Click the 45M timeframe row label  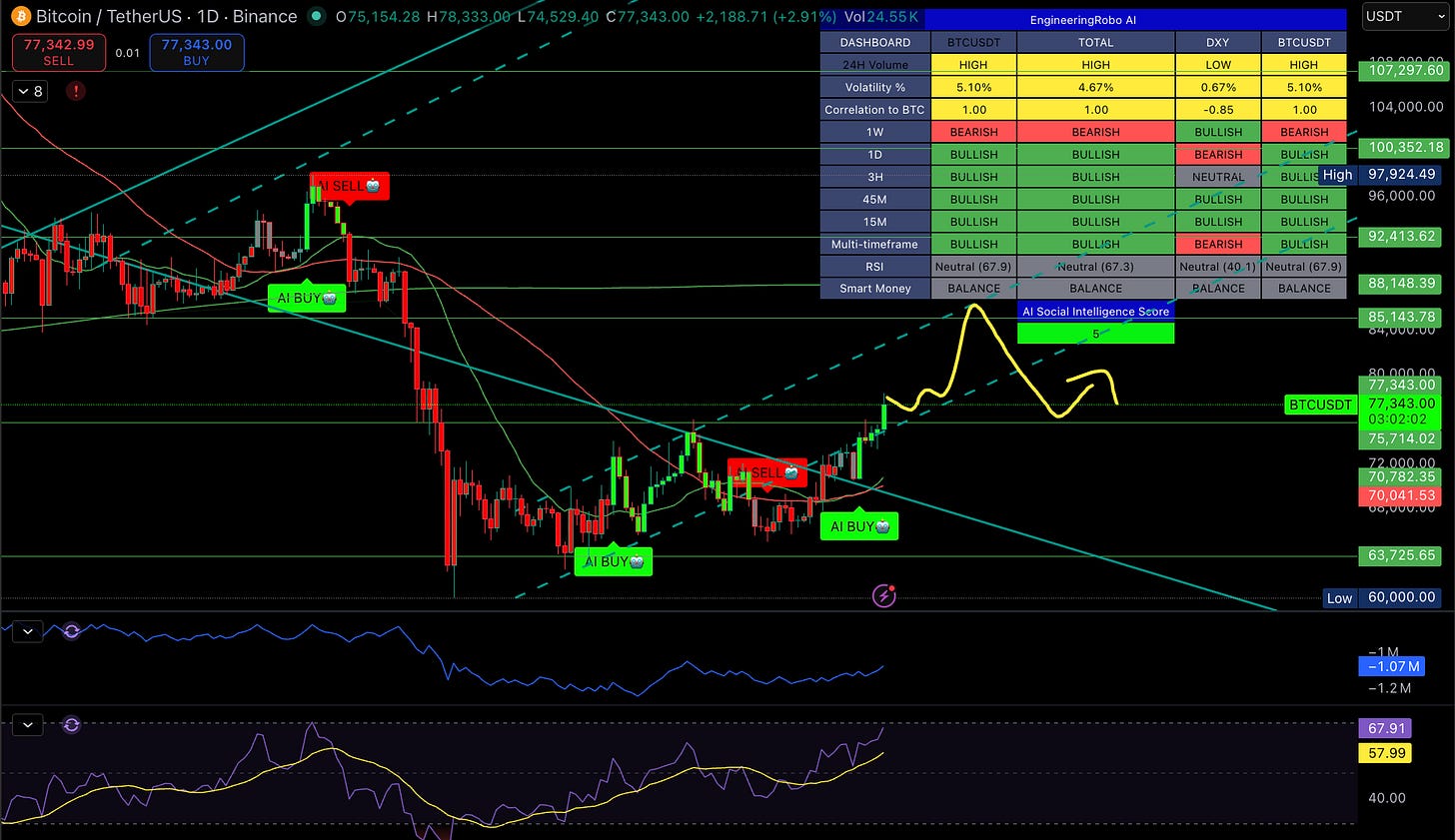coord(875,199)
